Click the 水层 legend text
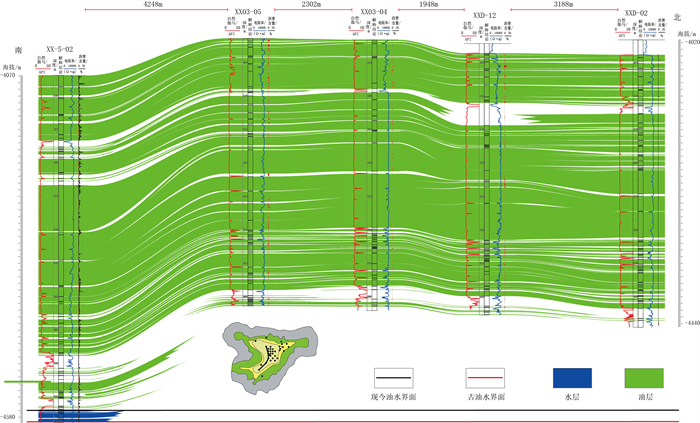Image resolution: width=700 pixels, height=423 pixels. (x=571, y=397)
